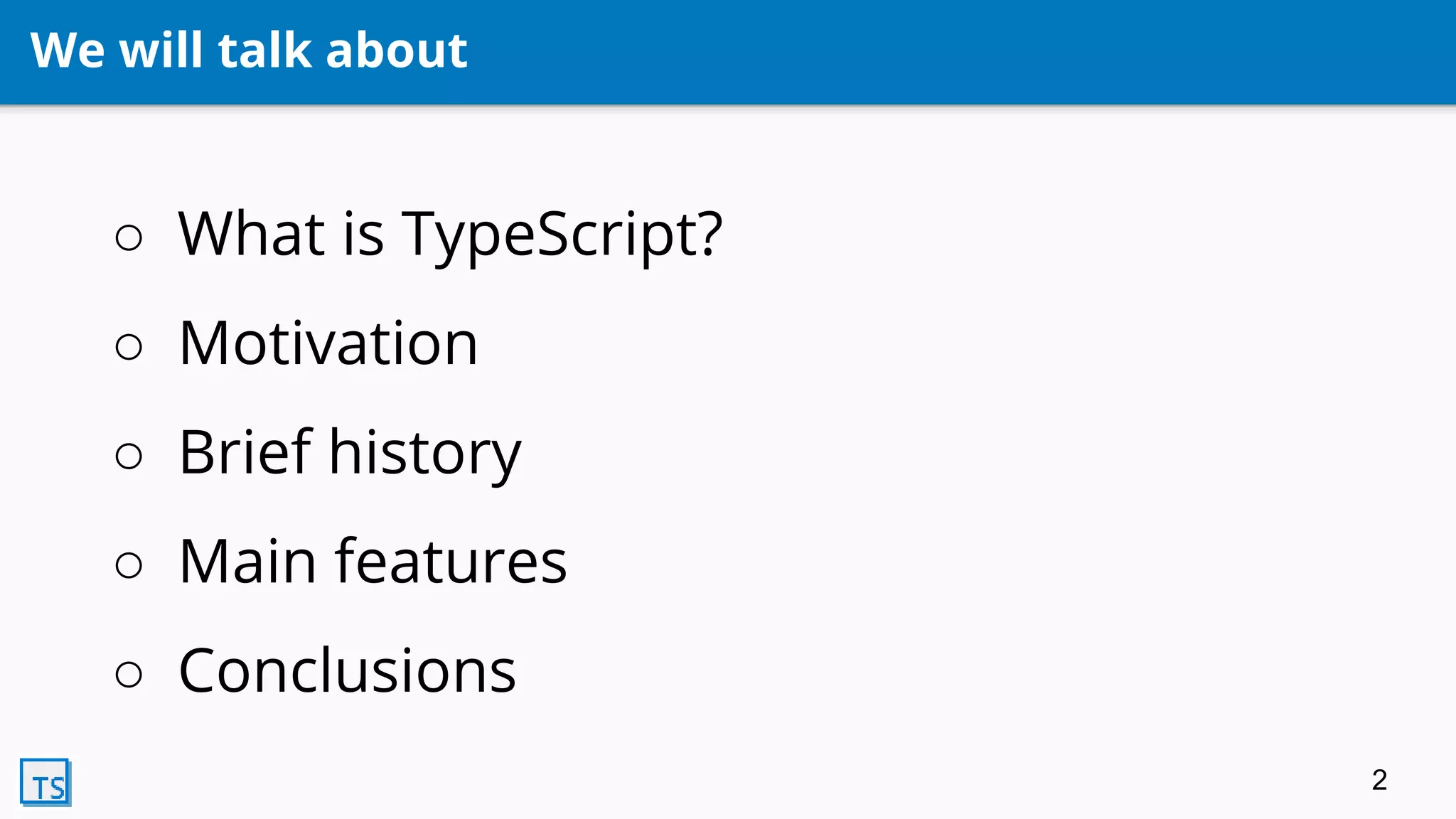This screenshot has height=819, width=1456.
Task: Click the TS logo icon
Action: pos(45,782)
